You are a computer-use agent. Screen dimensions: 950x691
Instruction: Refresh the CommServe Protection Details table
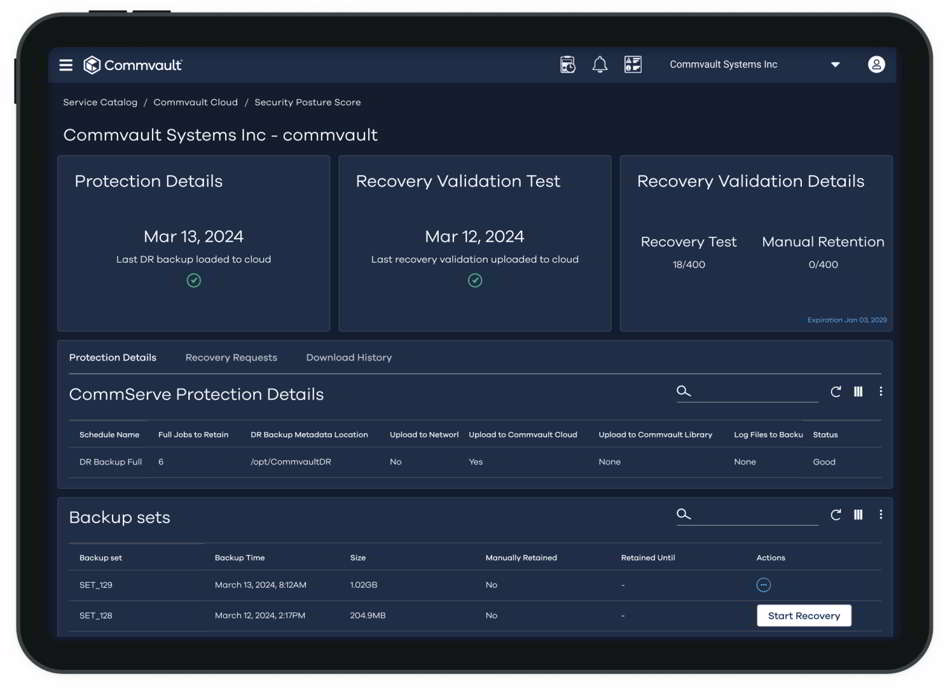(x=835, y=392)
